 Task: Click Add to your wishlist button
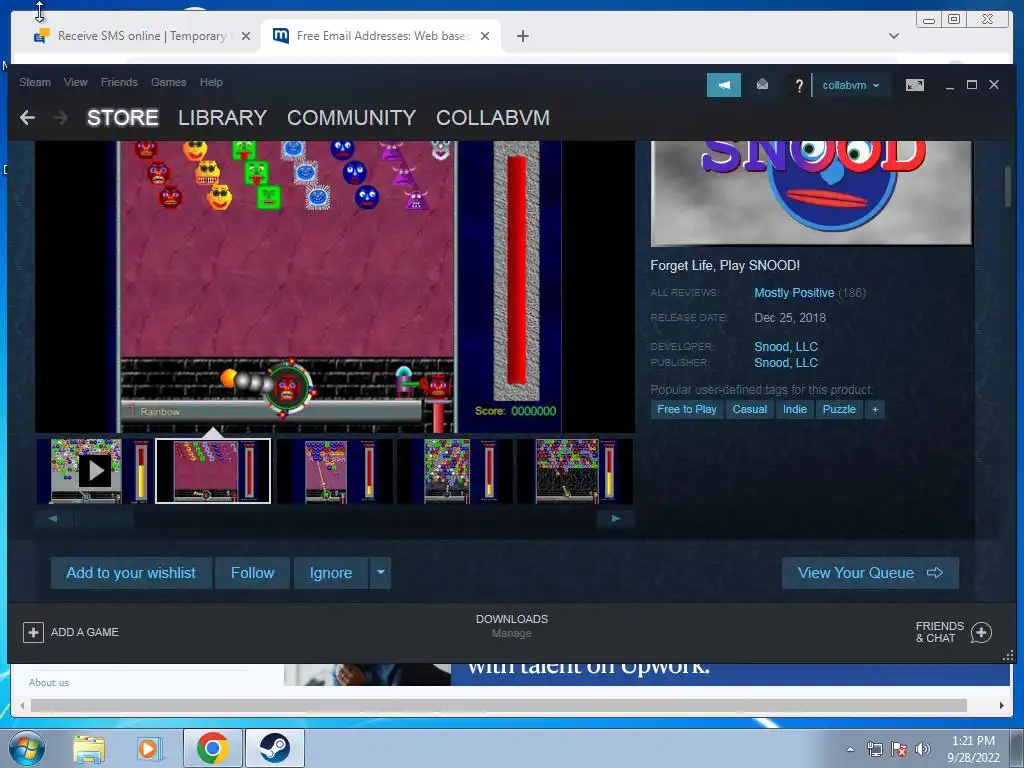[131, 573]
